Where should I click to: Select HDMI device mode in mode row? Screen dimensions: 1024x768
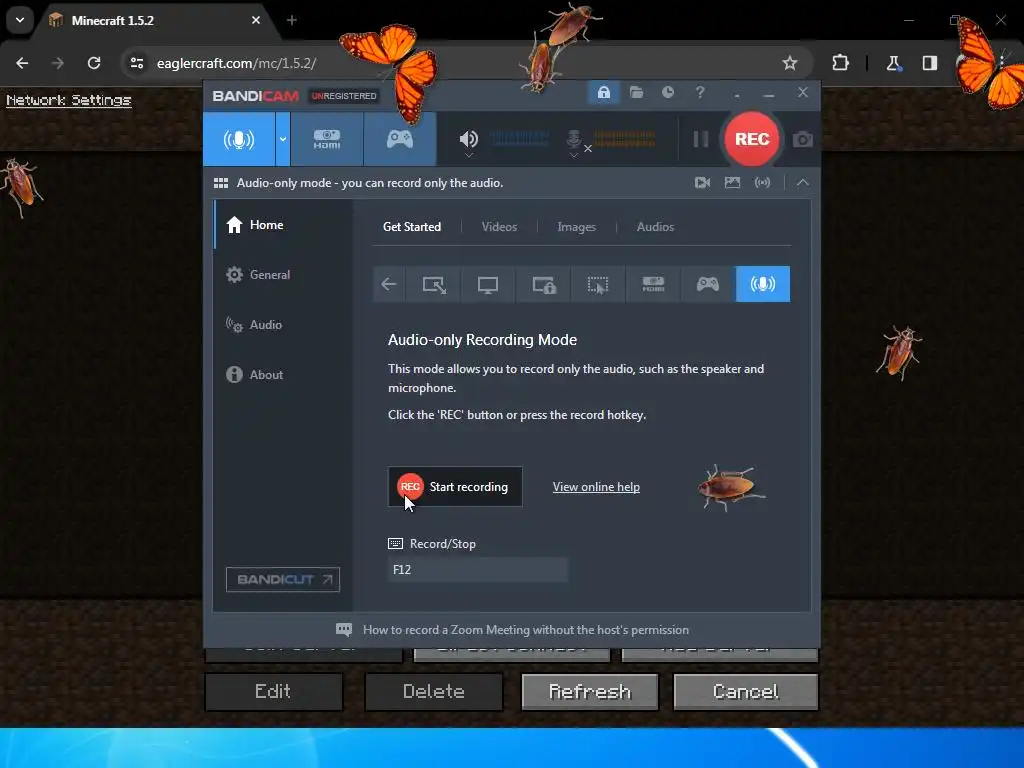(653, 284)
